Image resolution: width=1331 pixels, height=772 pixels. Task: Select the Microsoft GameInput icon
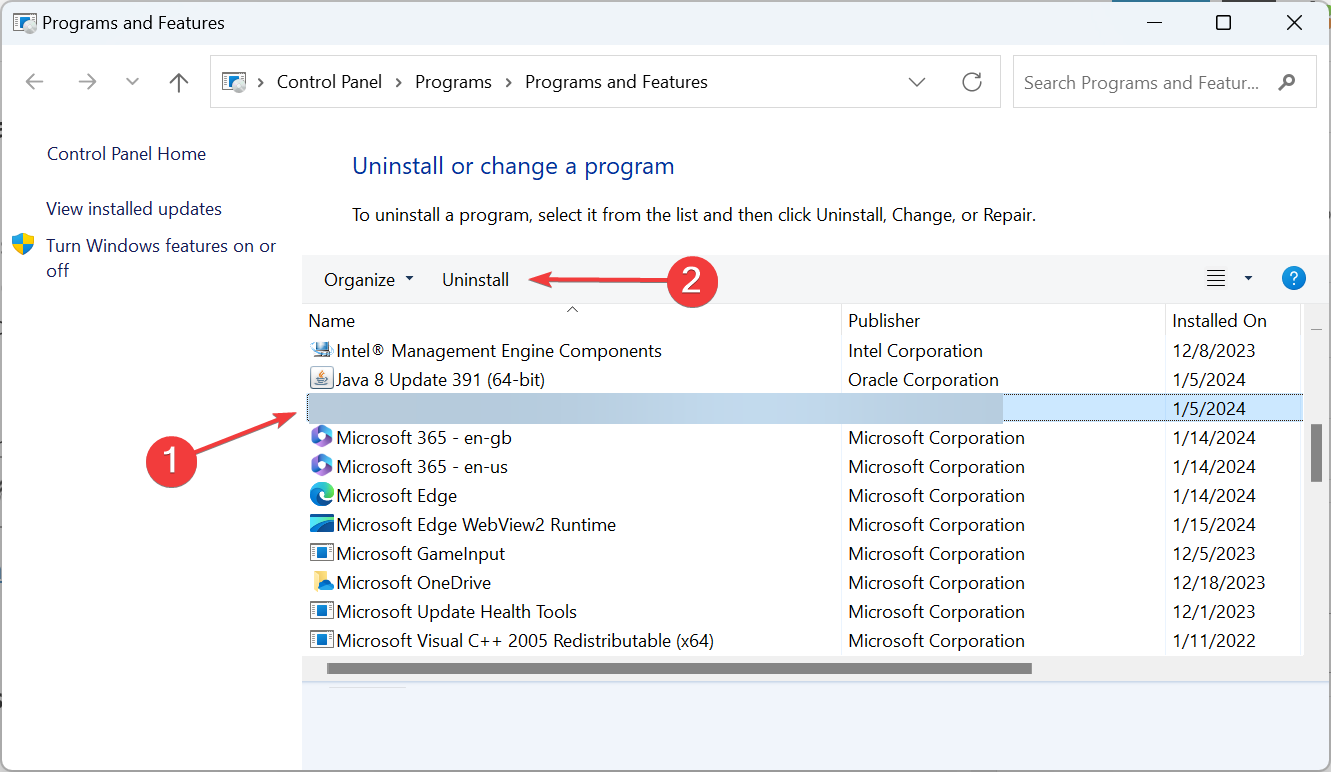point(321,553)
